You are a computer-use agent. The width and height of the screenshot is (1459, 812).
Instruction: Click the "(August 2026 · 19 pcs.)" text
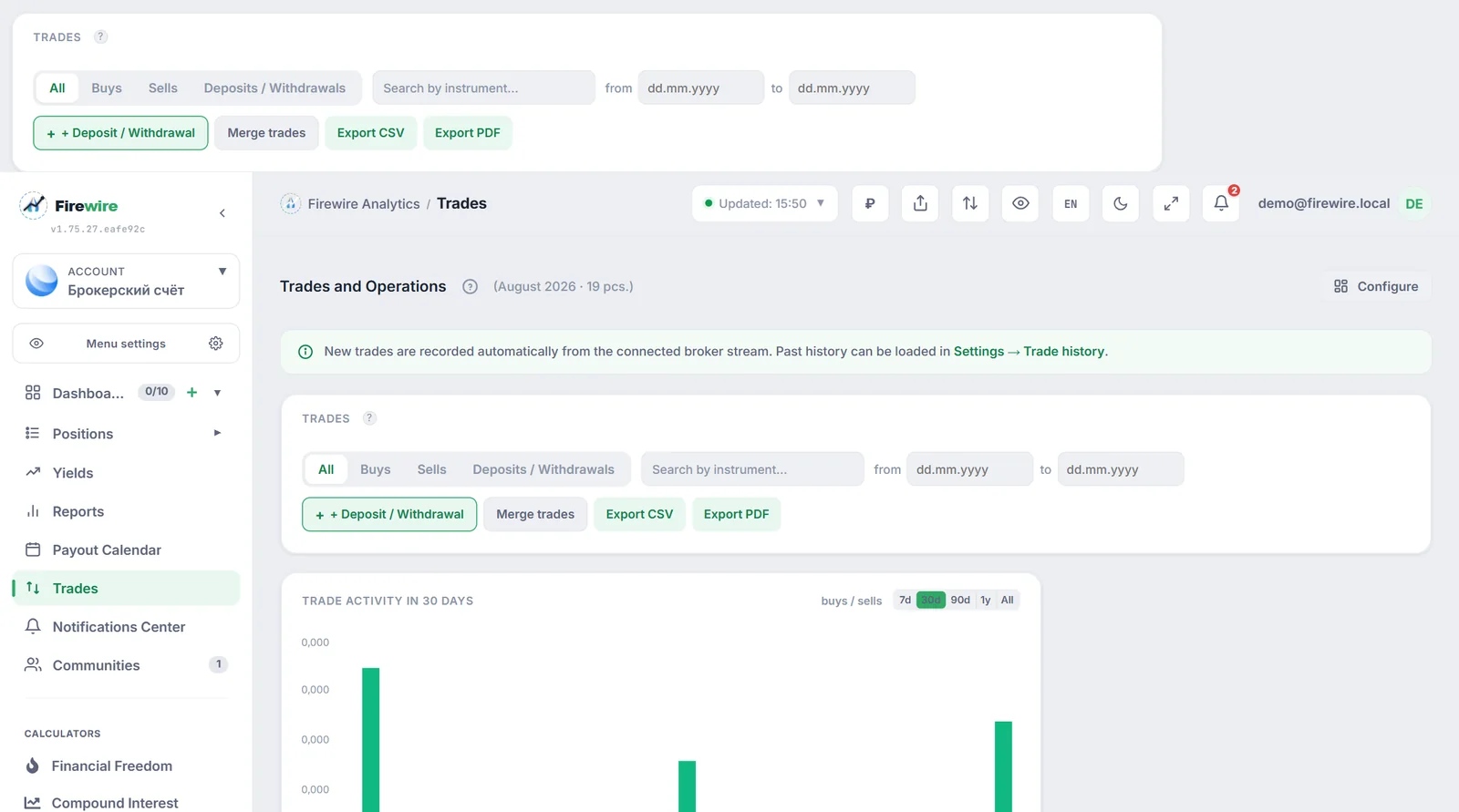(x=564, y=286)
